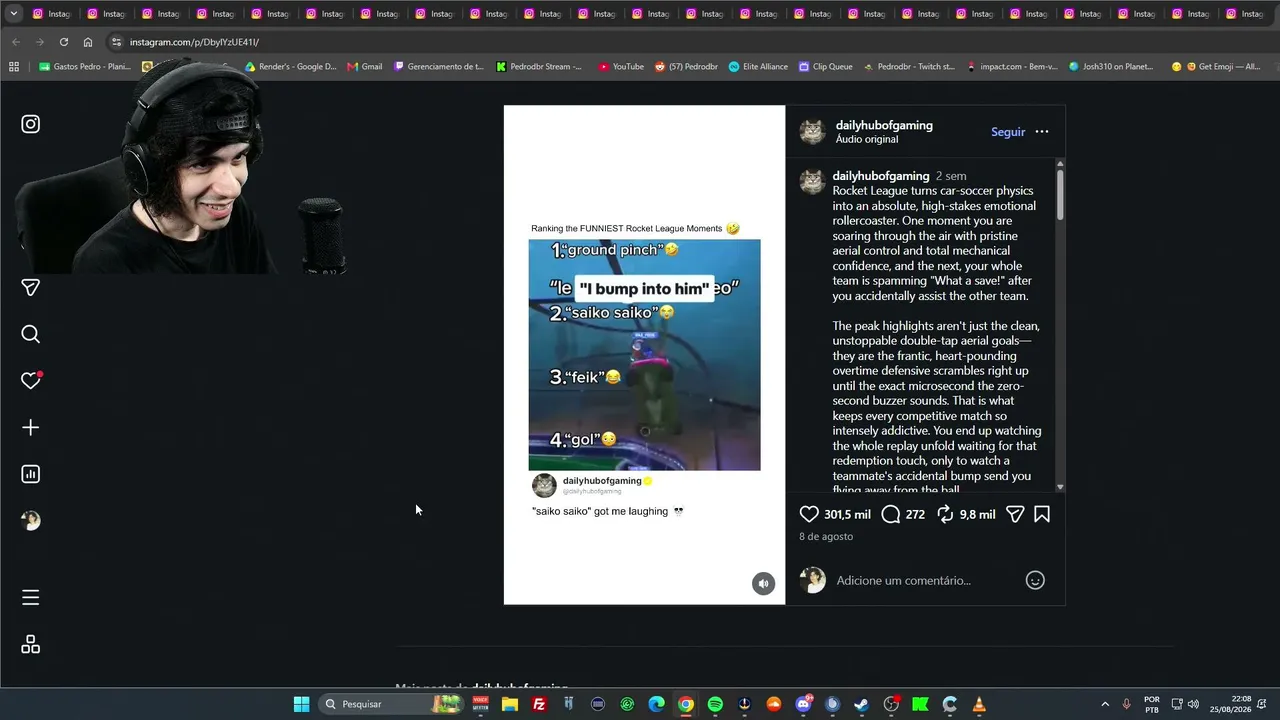
Task: Open your profile avatar in sidebar
Action: [31, 520]
